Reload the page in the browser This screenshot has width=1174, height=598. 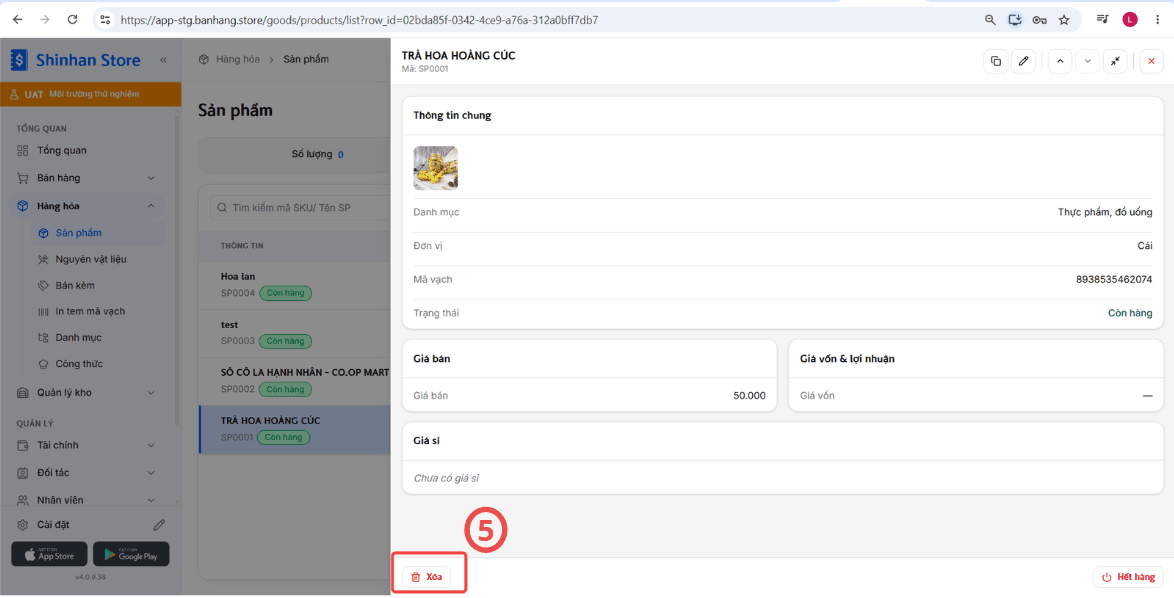click(x=73, y=20)
